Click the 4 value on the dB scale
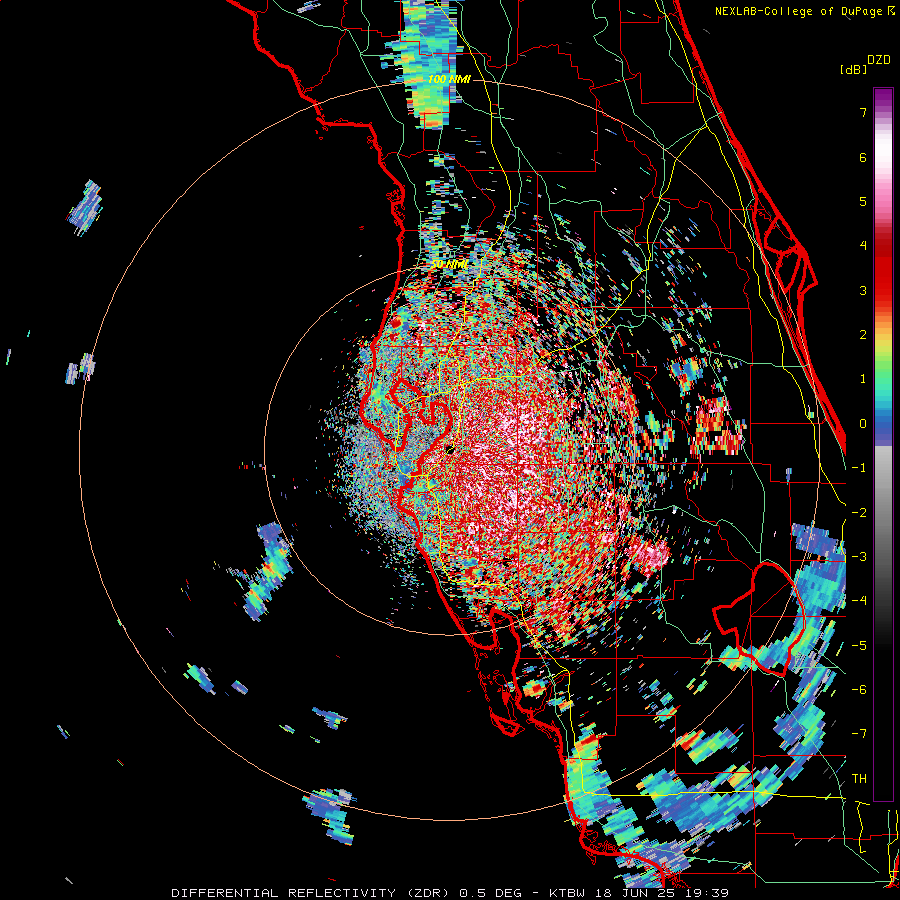 tap(863, 246)
